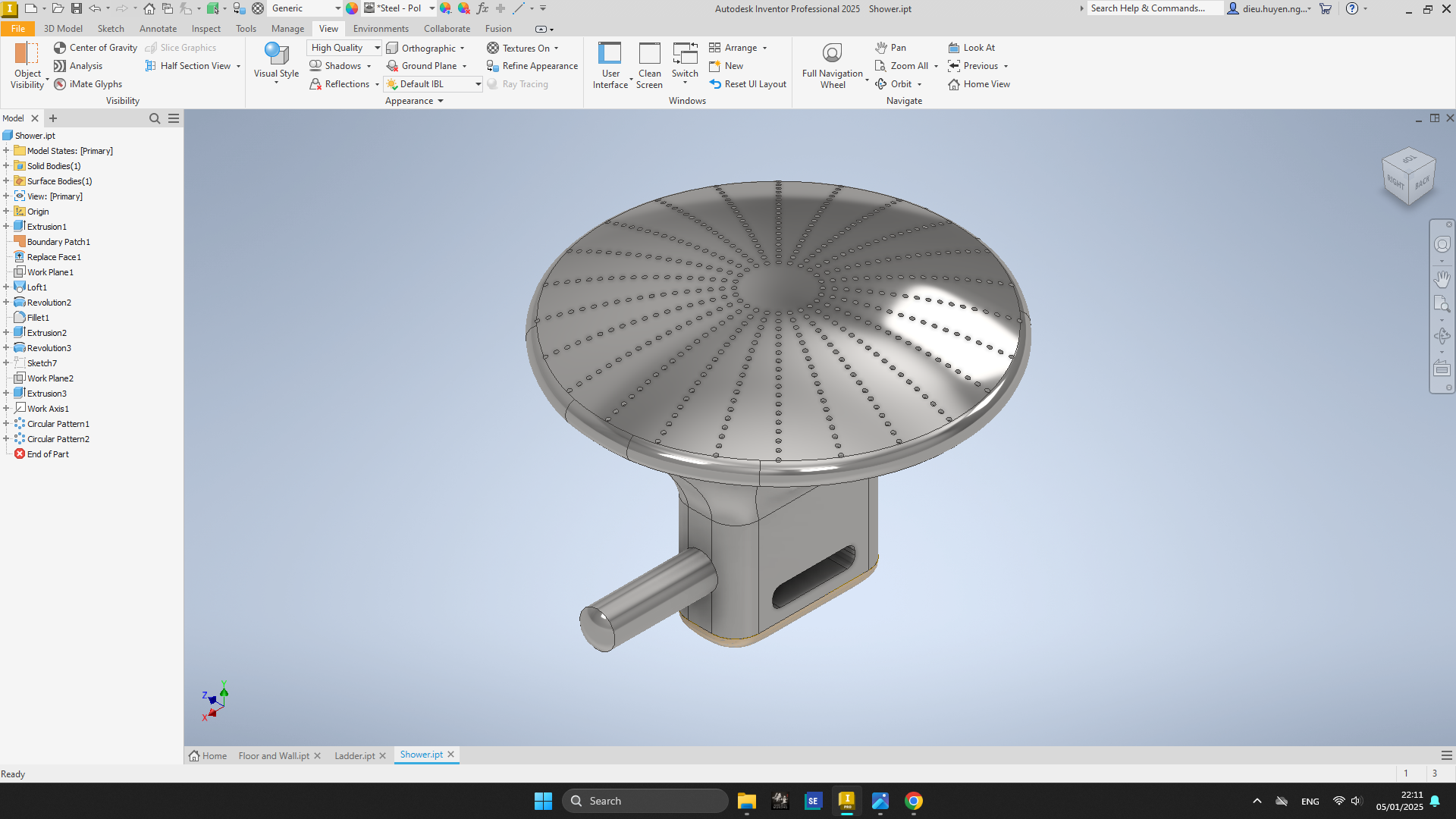Open the Analysis visibility tool
This screenshot has width=1456, height=819.
(78, 66)
